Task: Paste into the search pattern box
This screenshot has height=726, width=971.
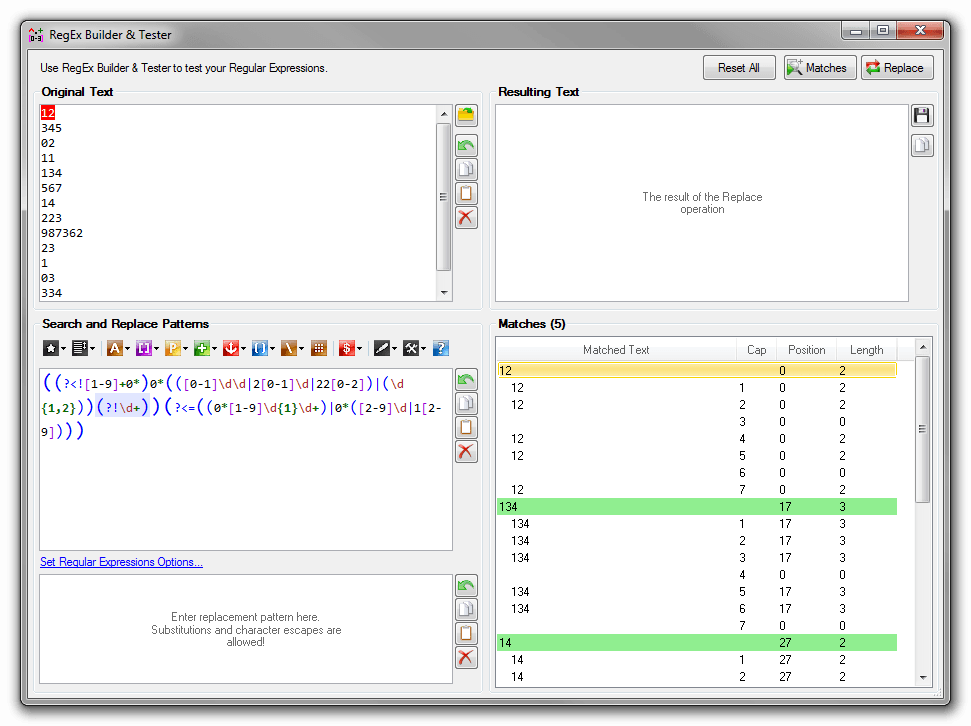Action: [466, 428]
